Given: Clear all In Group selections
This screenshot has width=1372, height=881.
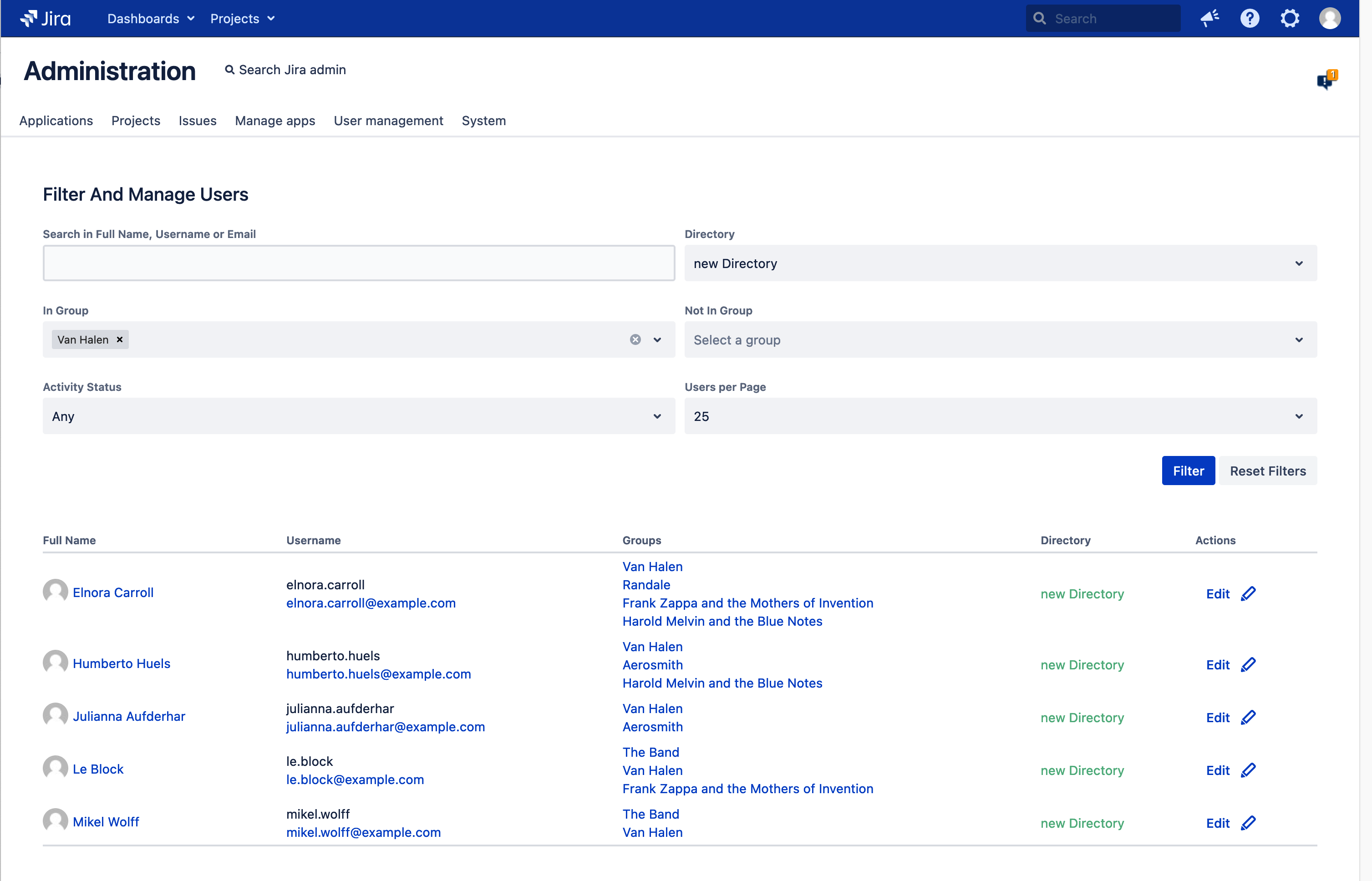Looking at the screenshot, I should (x=635, y=339).
